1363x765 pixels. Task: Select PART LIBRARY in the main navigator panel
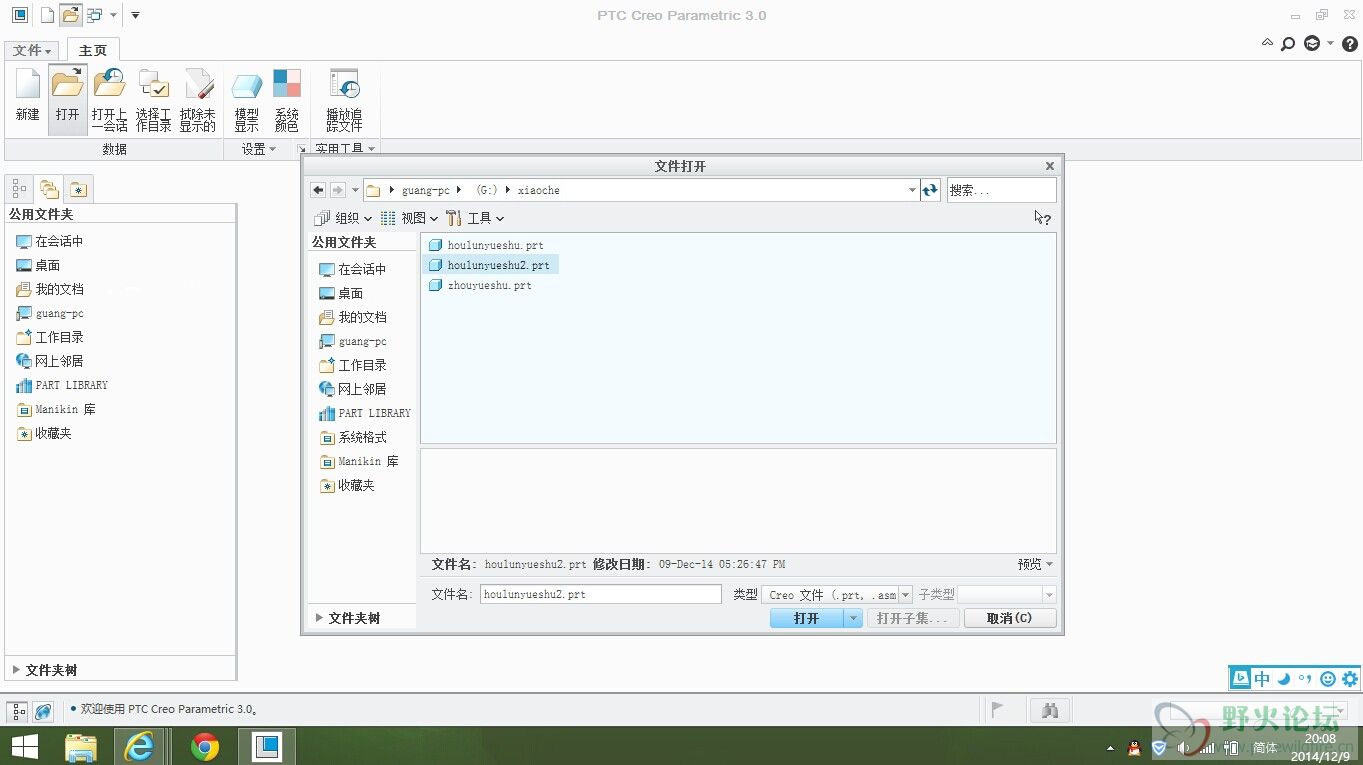coord(62,385)
